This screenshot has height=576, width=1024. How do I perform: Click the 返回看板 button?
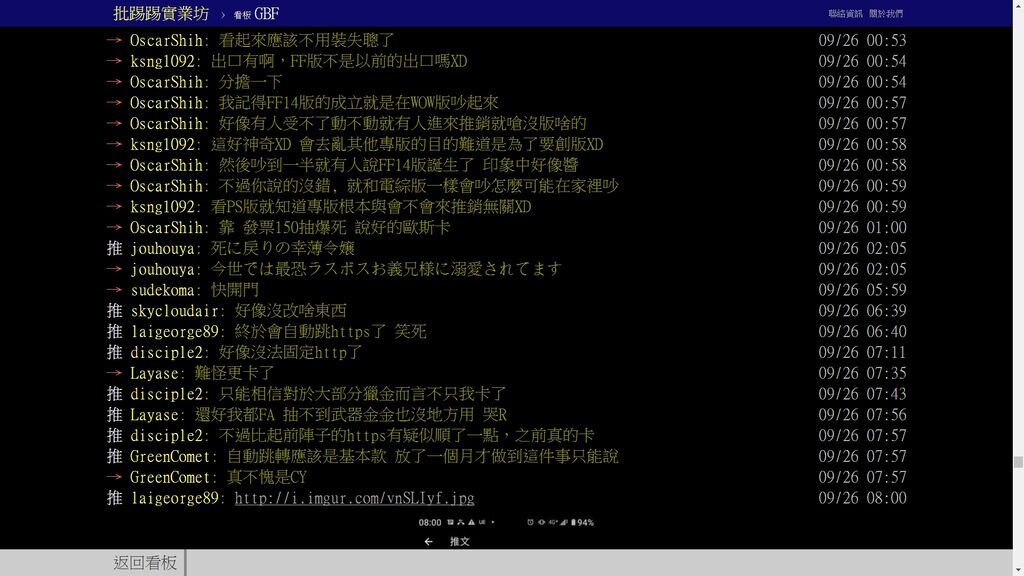145,563
